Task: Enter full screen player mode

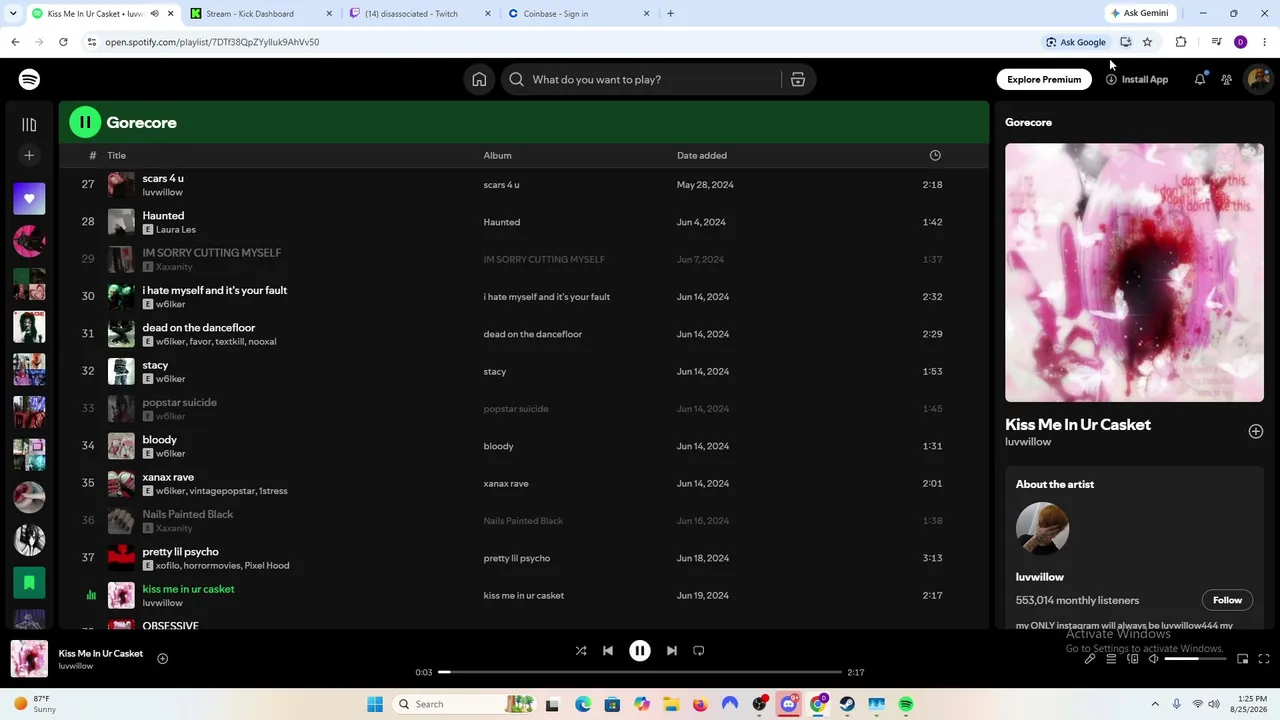Action: tap(1264, 659)
